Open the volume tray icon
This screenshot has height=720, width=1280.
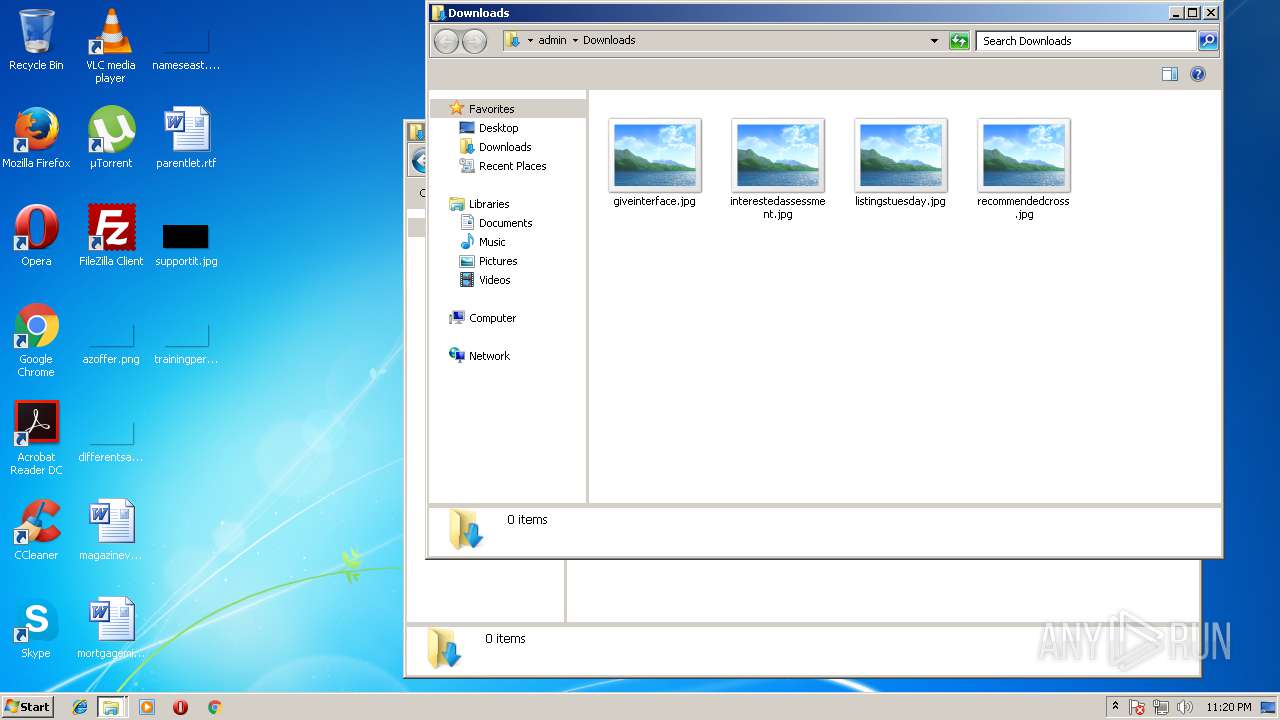click(1186, 707)
